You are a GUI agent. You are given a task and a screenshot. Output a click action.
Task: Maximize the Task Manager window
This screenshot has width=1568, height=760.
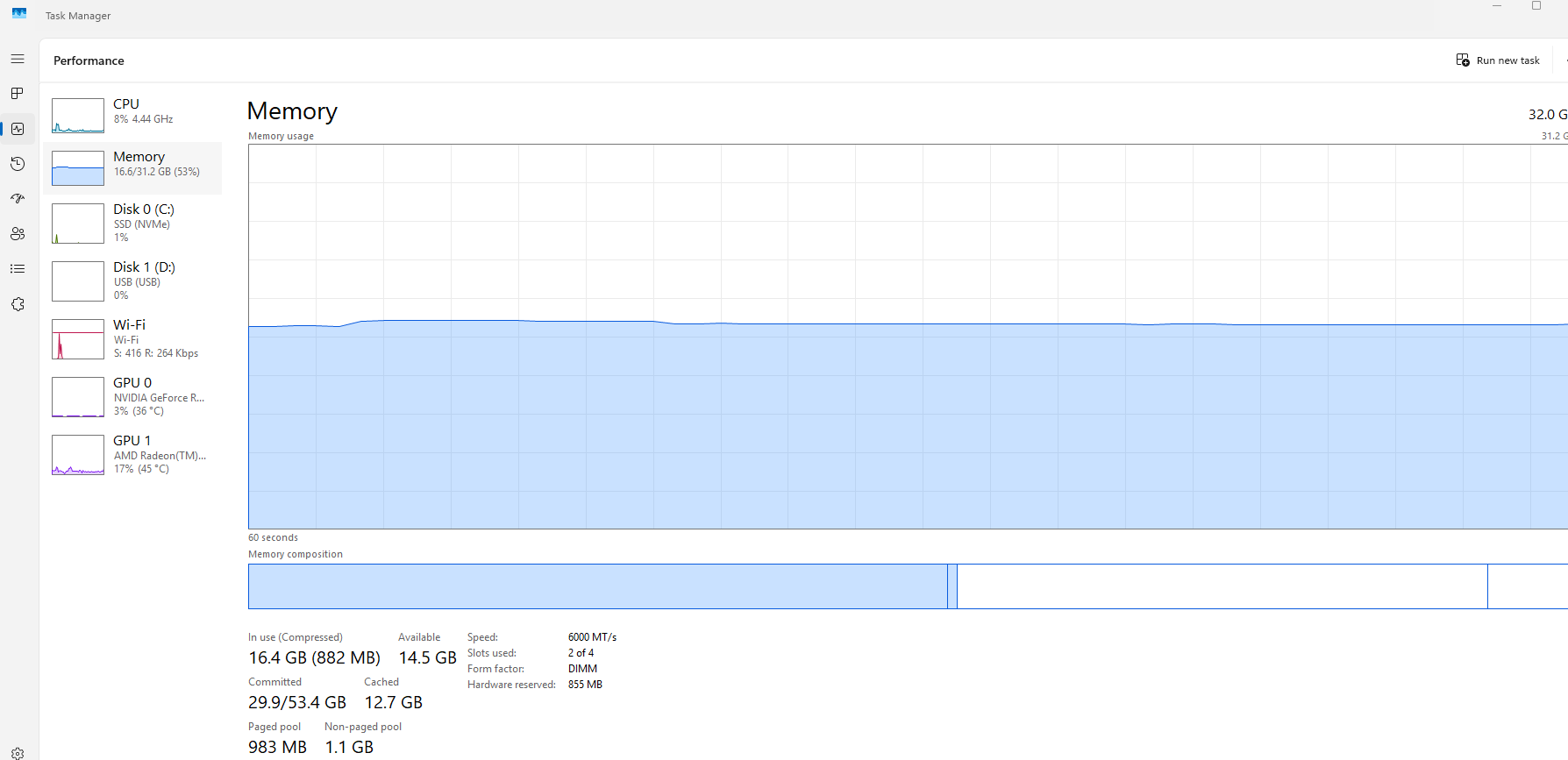click(x=1536, y=6)
